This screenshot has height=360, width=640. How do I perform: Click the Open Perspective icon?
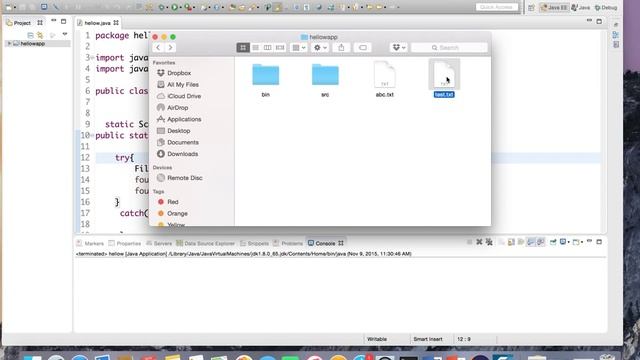click(x=531, y=7)
